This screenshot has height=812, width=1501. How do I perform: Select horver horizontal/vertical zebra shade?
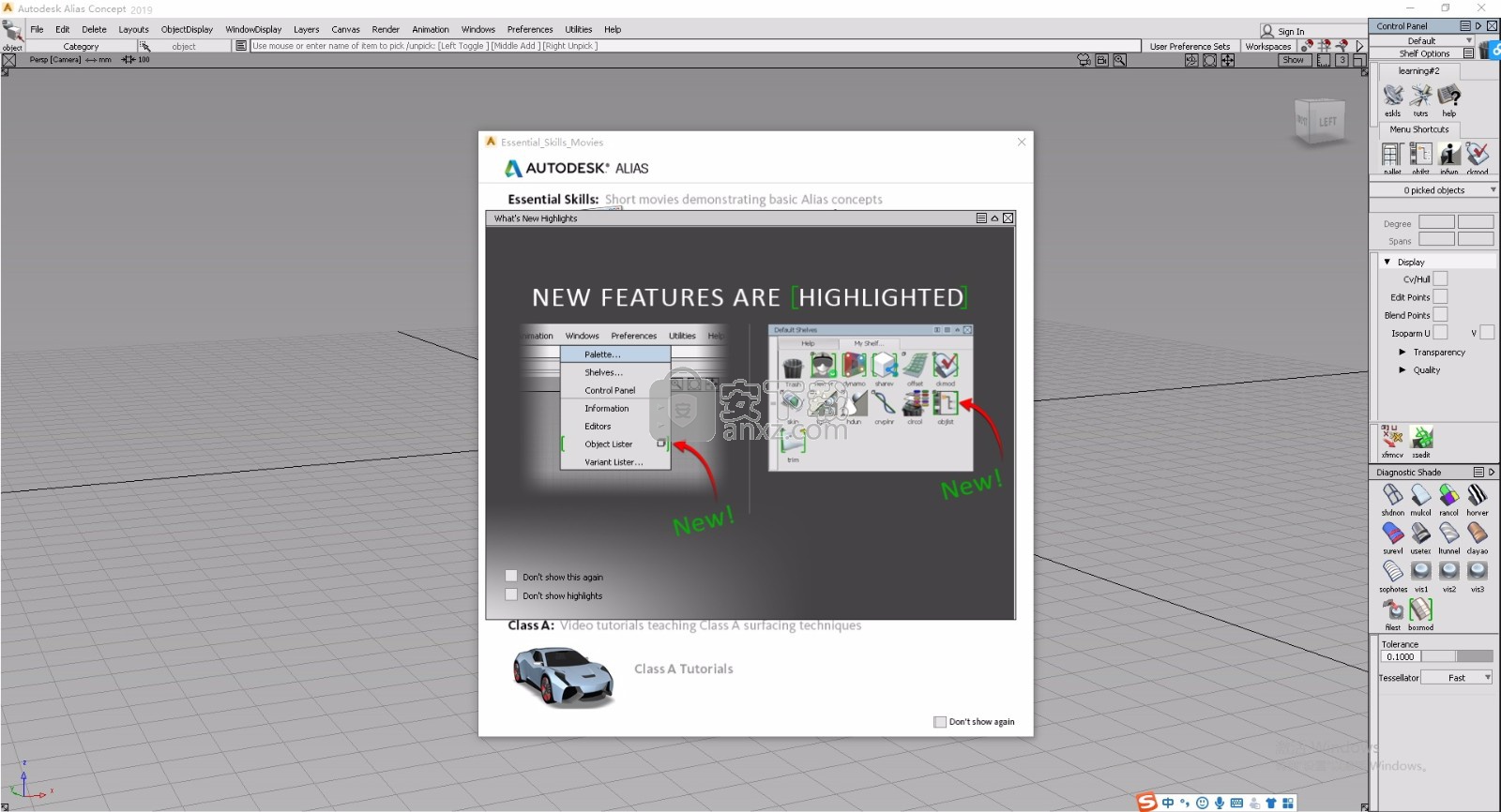click(x=1478, y=495)
